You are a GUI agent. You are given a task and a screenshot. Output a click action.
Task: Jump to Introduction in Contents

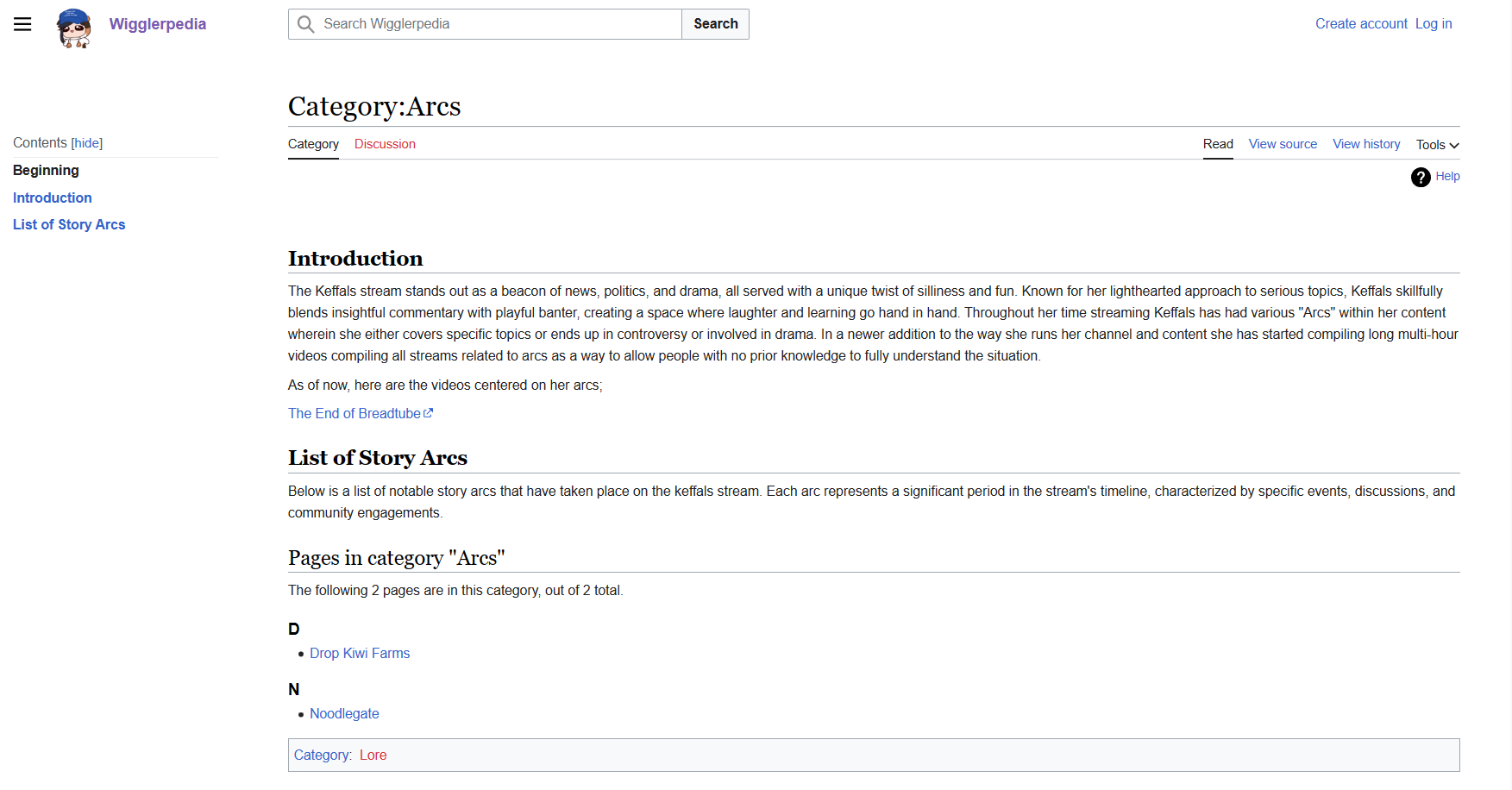[x=53, y=197]
